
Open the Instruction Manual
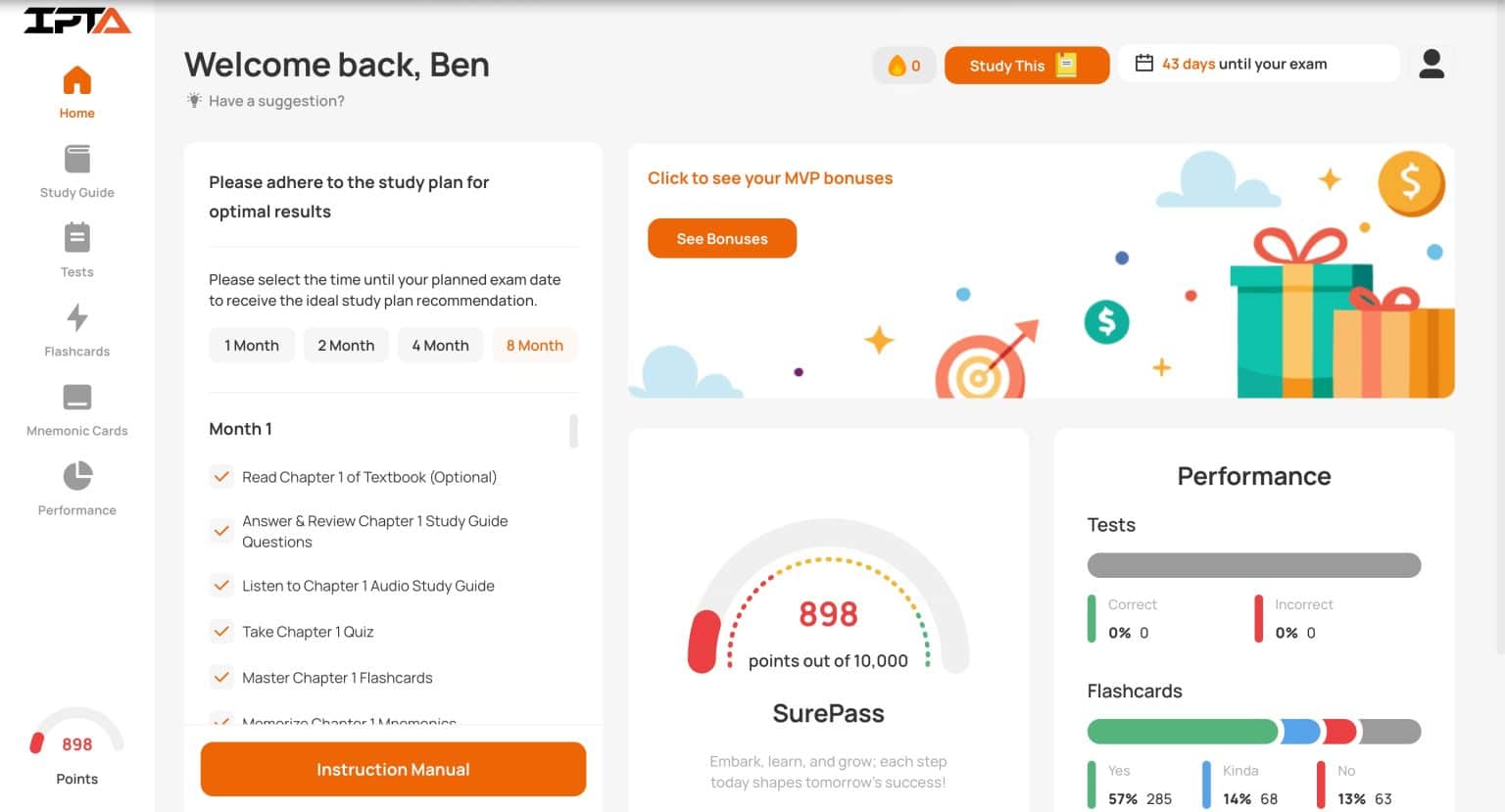point(393,770)
